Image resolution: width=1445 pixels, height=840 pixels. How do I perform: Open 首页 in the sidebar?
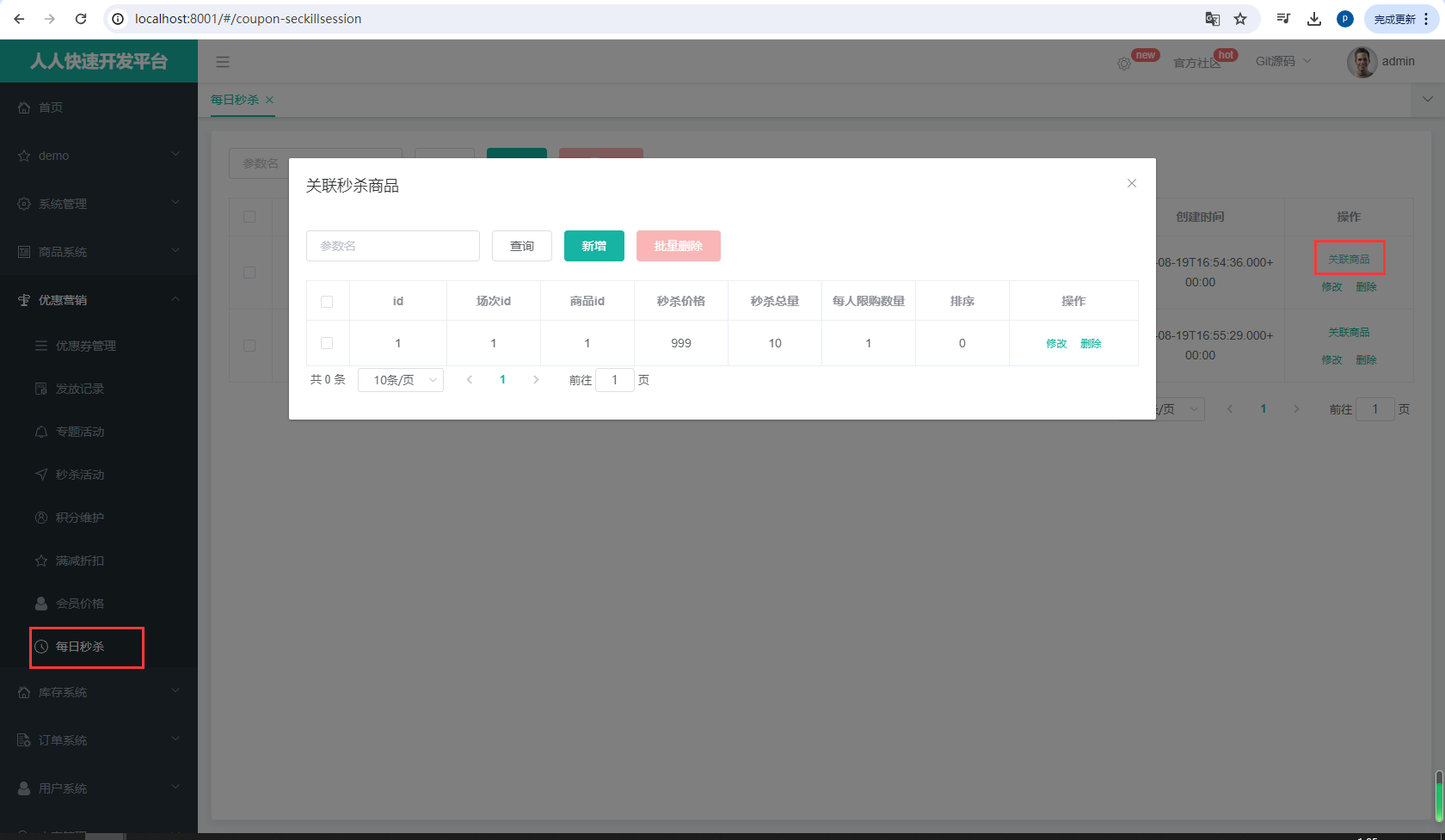pyautogui.click(x=99, y=107)
